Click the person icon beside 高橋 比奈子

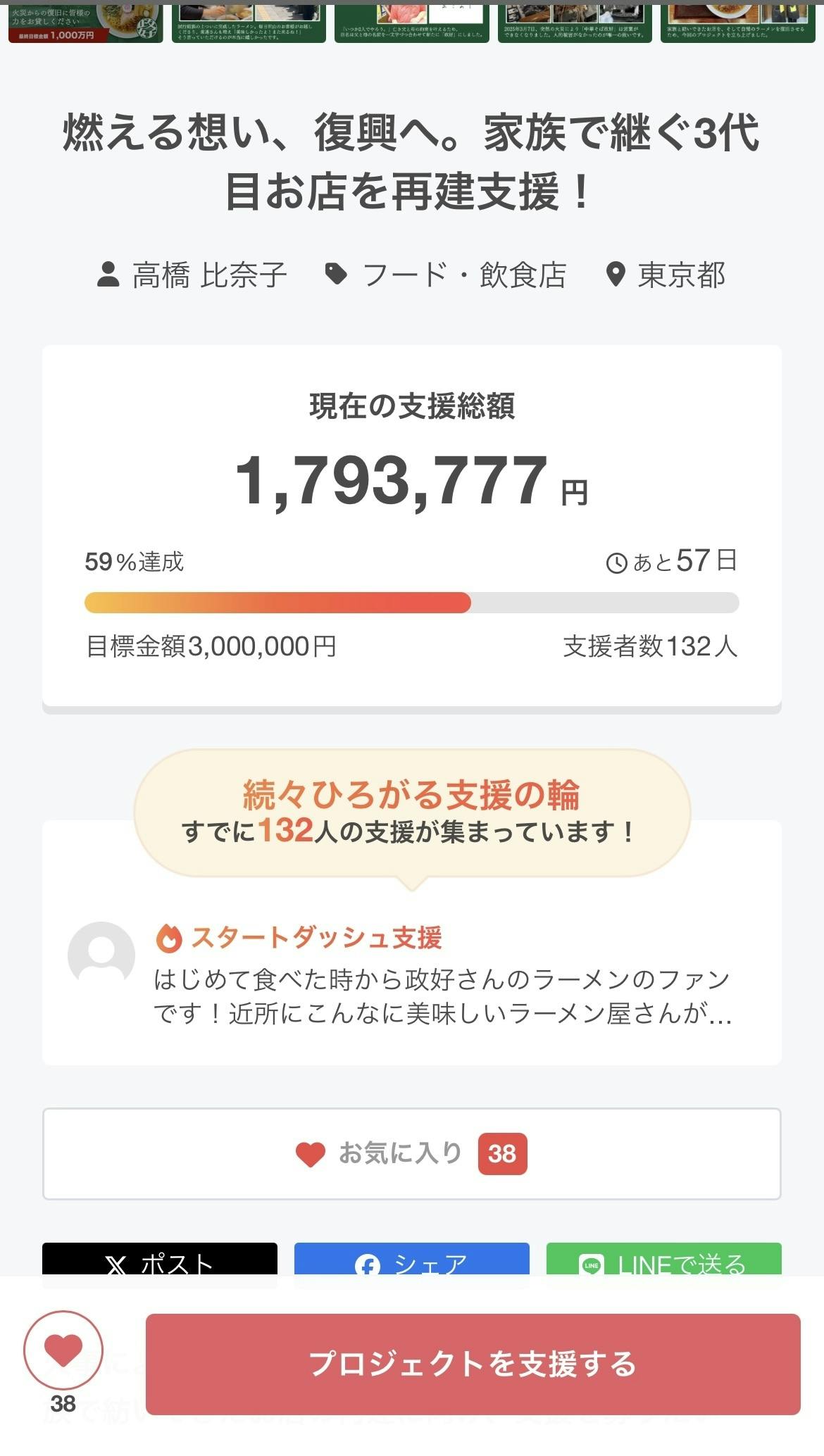point(108,275)
